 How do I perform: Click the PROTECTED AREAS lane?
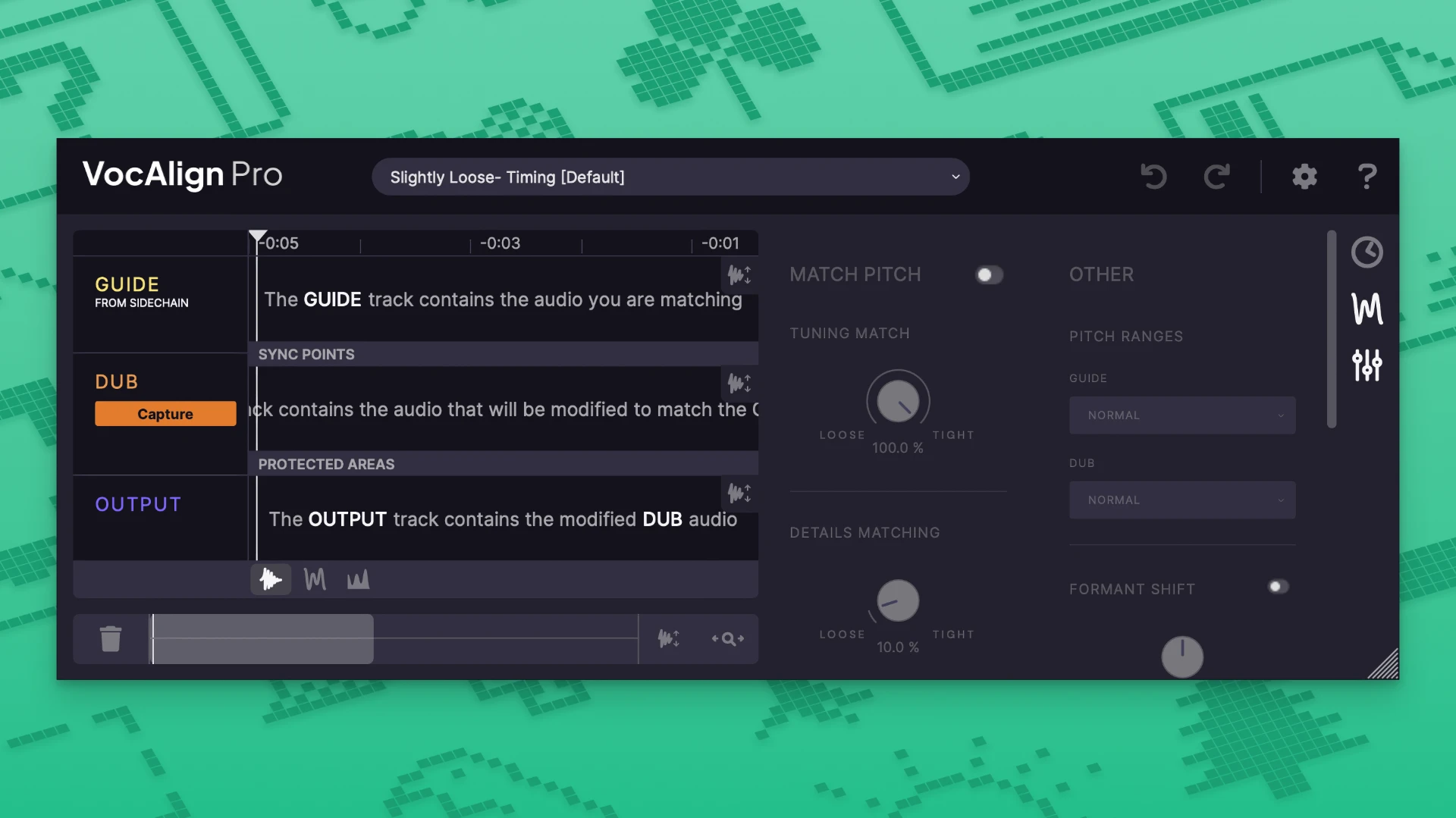point(503,464)
